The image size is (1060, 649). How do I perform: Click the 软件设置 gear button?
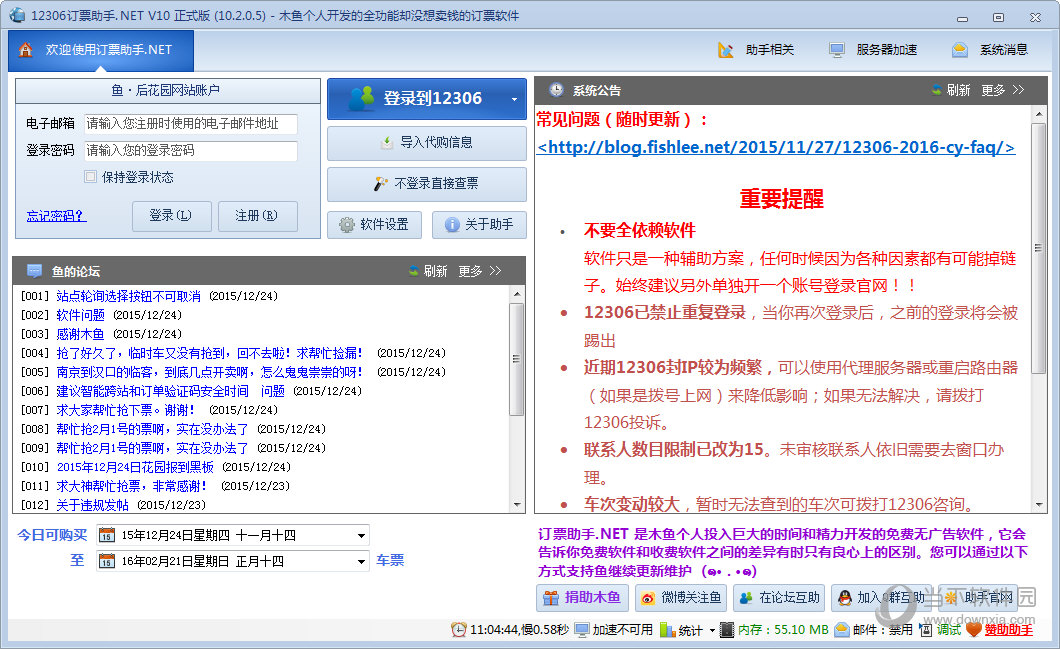374,225
